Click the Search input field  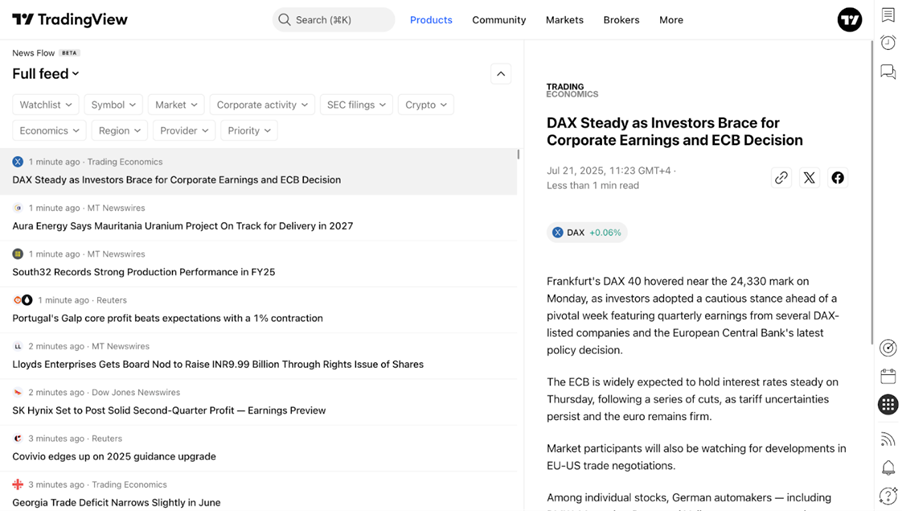click(x=334, y=20)
